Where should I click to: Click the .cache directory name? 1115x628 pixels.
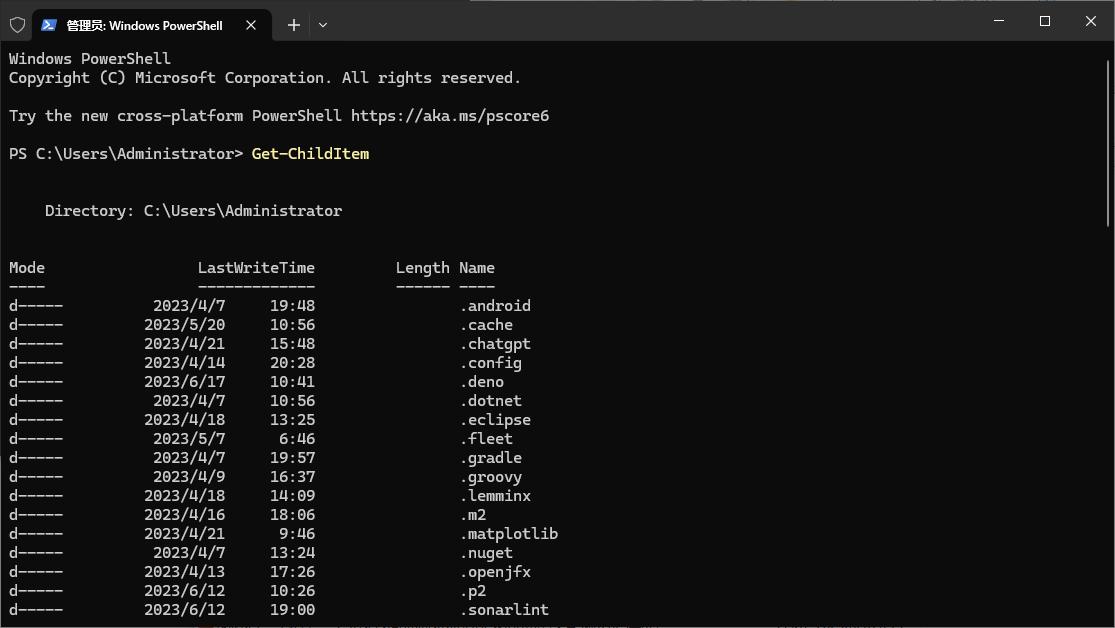click(x=489, y=324)
